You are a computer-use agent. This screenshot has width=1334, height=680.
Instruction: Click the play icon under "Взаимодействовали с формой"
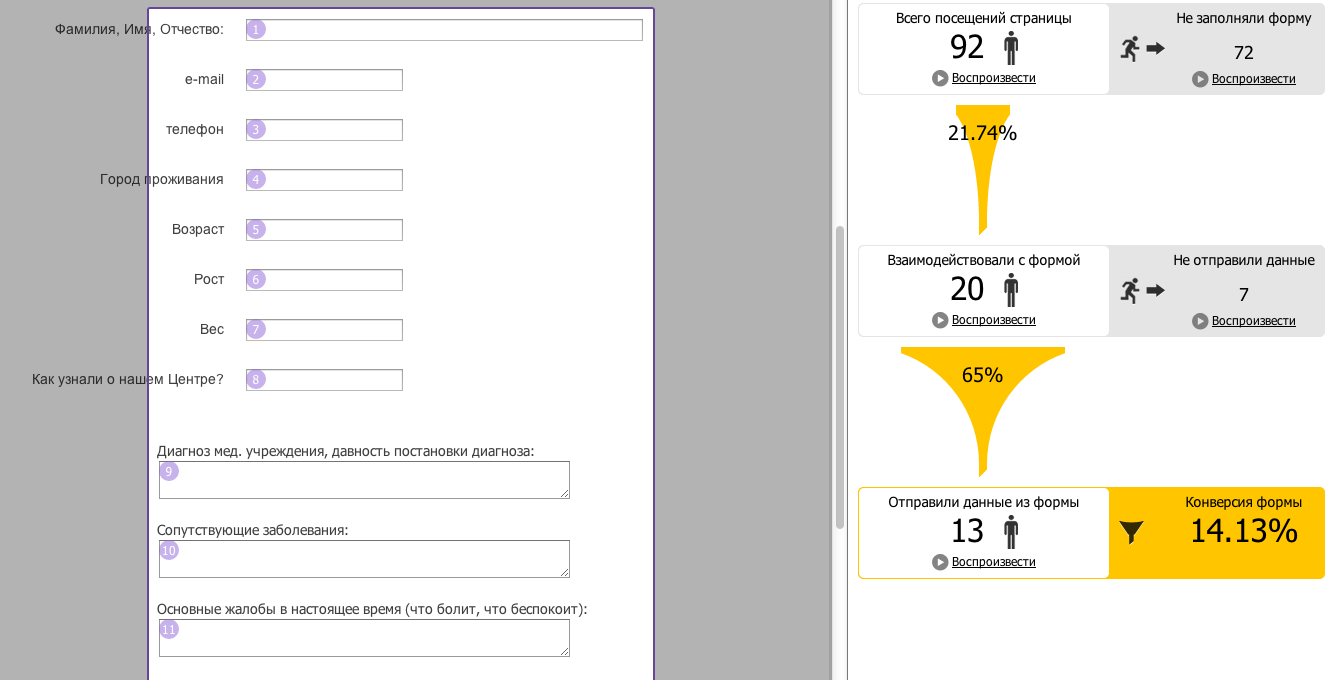pos(940,320)
